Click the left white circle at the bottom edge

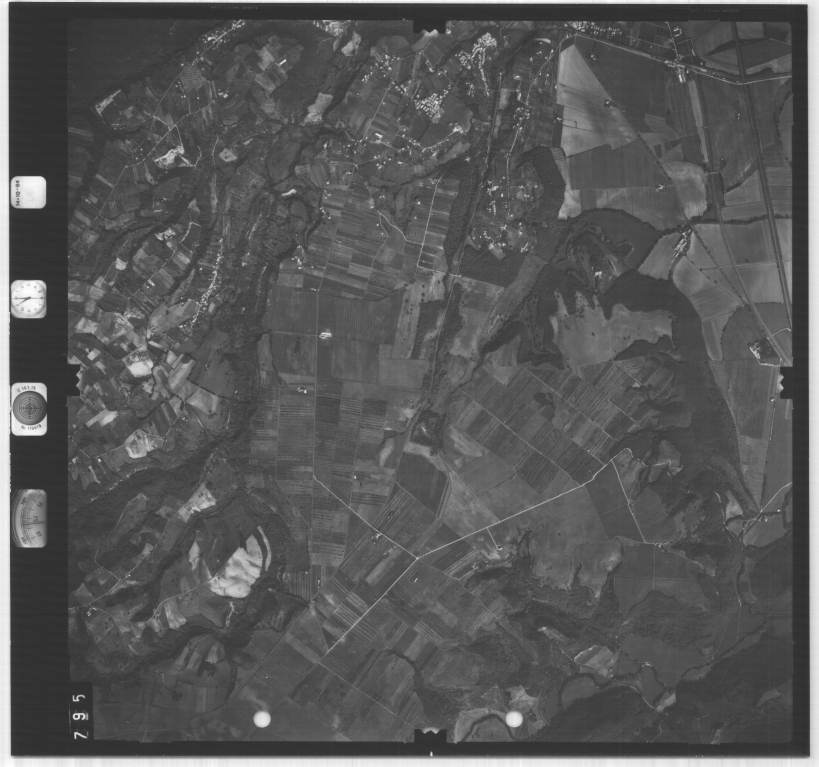262,719
